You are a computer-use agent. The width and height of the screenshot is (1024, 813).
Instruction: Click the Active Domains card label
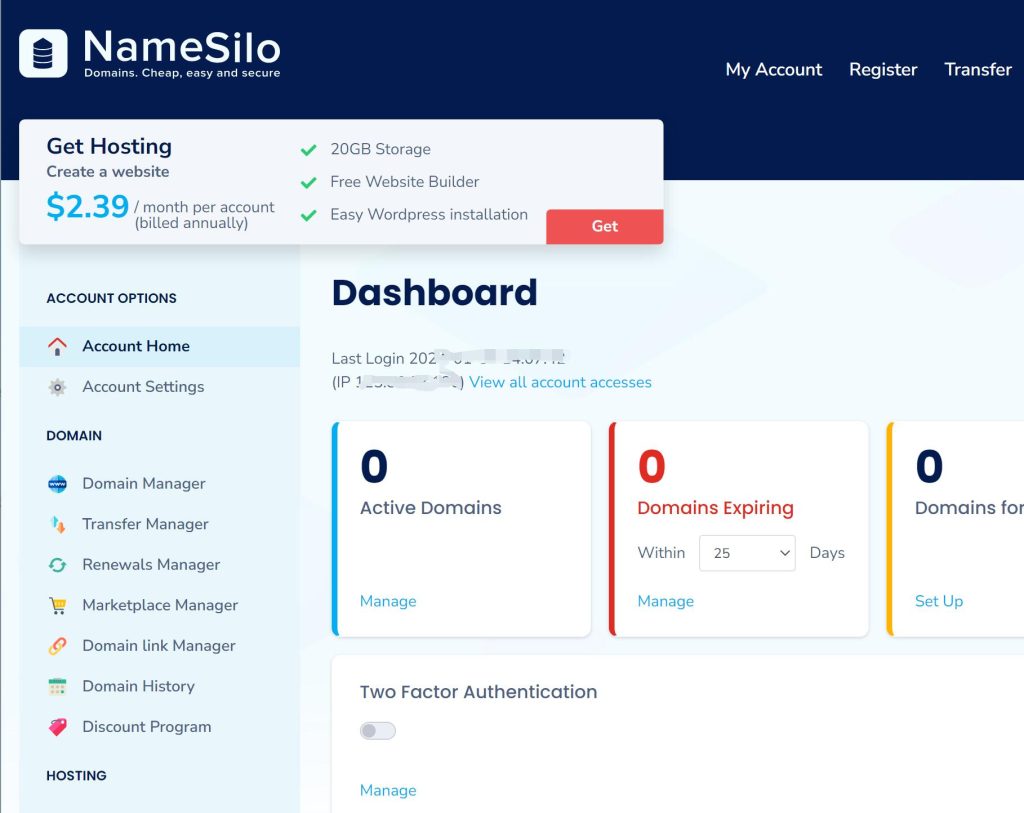[x=431, y=508]
